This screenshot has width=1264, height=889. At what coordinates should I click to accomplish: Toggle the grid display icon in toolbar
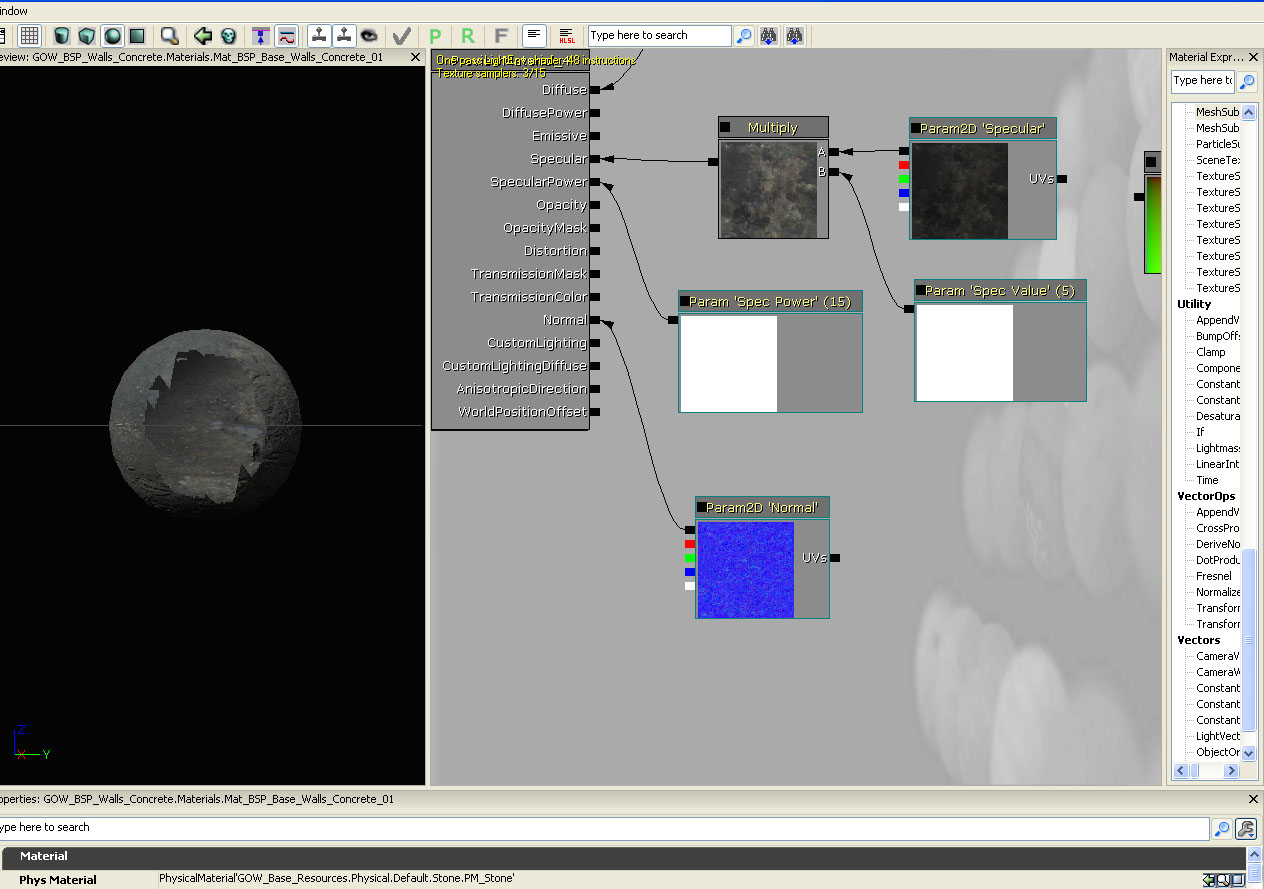click(x=30, y=36)
